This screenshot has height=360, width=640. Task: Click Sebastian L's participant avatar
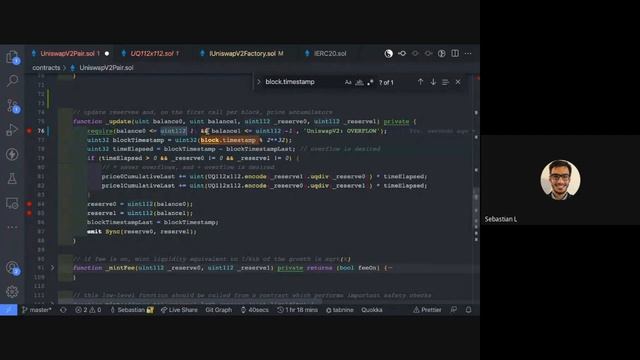tap(560, 180)
